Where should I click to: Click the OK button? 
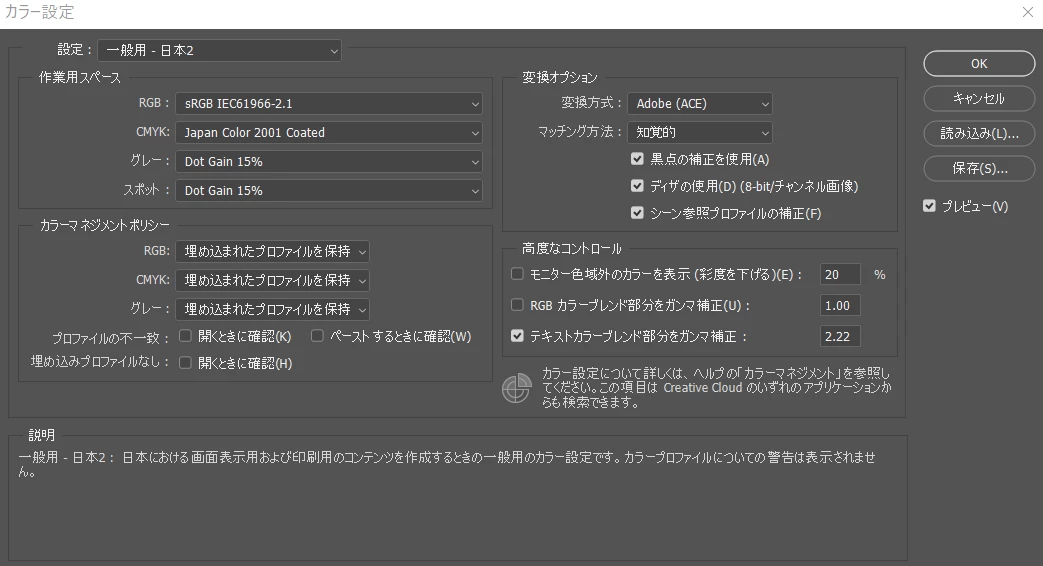click(x=978, y=64)
